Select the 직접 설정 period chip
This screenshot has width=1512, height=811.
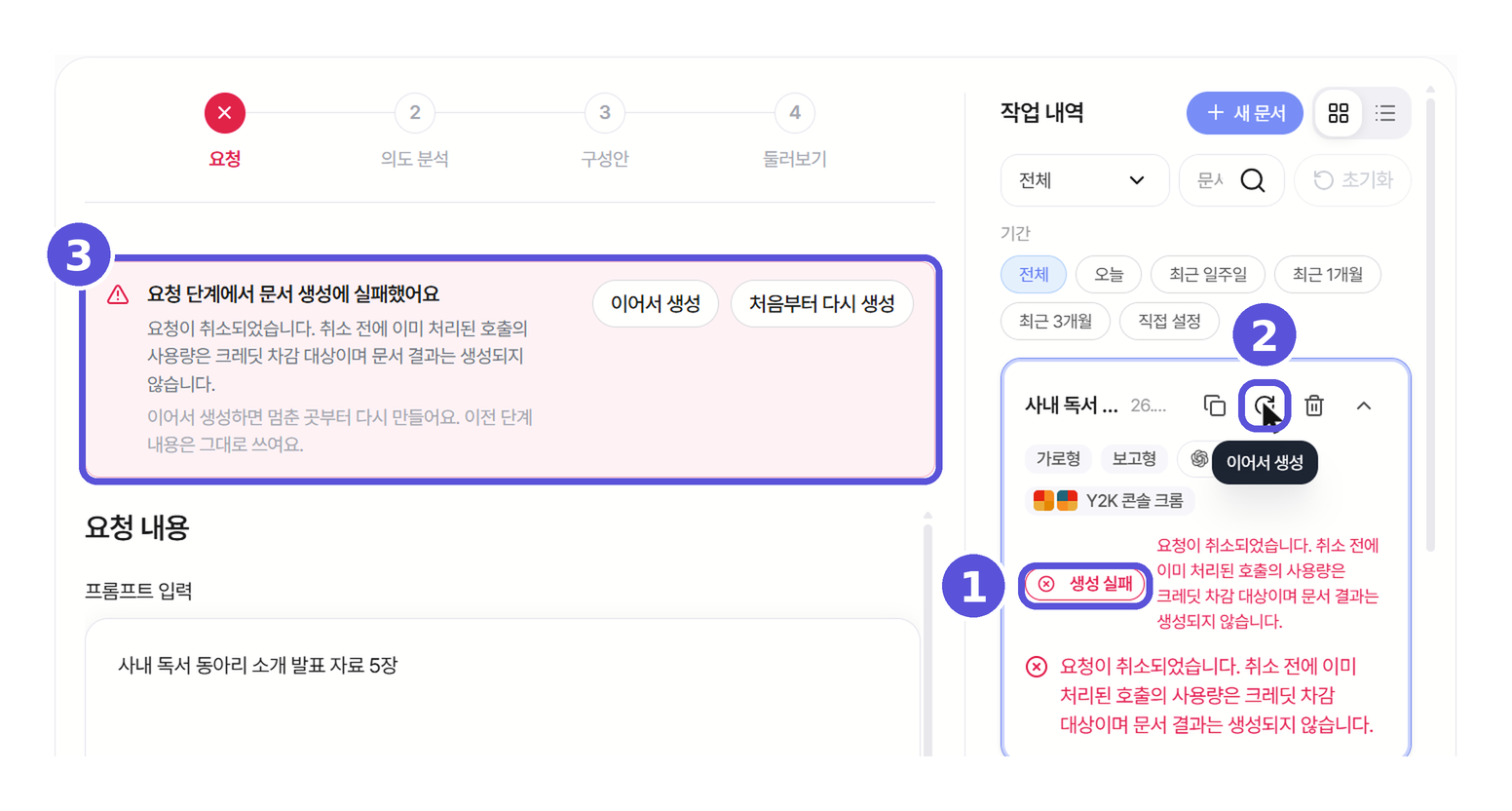1169,322
